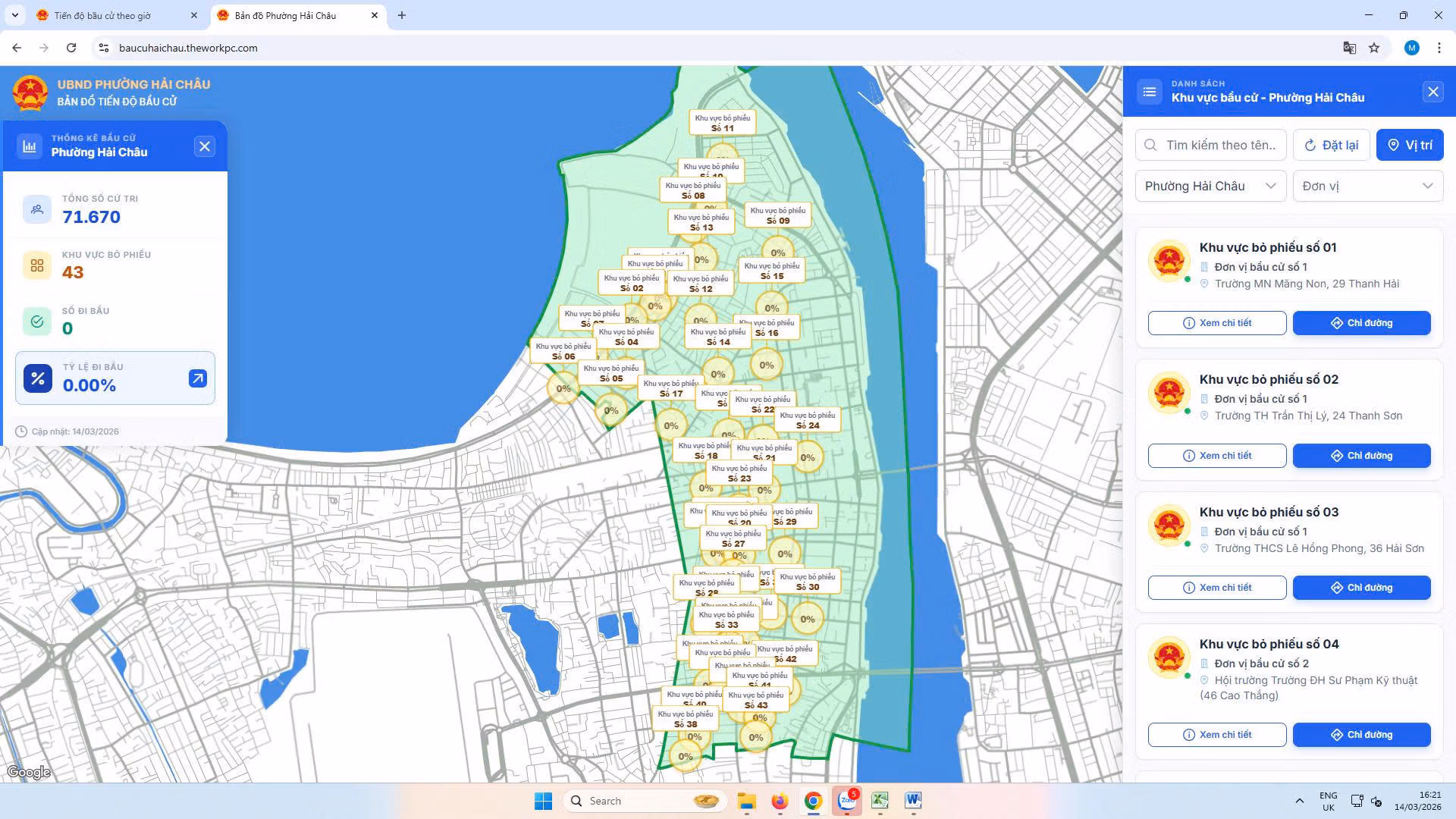Click Xem chi tiết for Khu vực số 01

tap(1216, 323)
